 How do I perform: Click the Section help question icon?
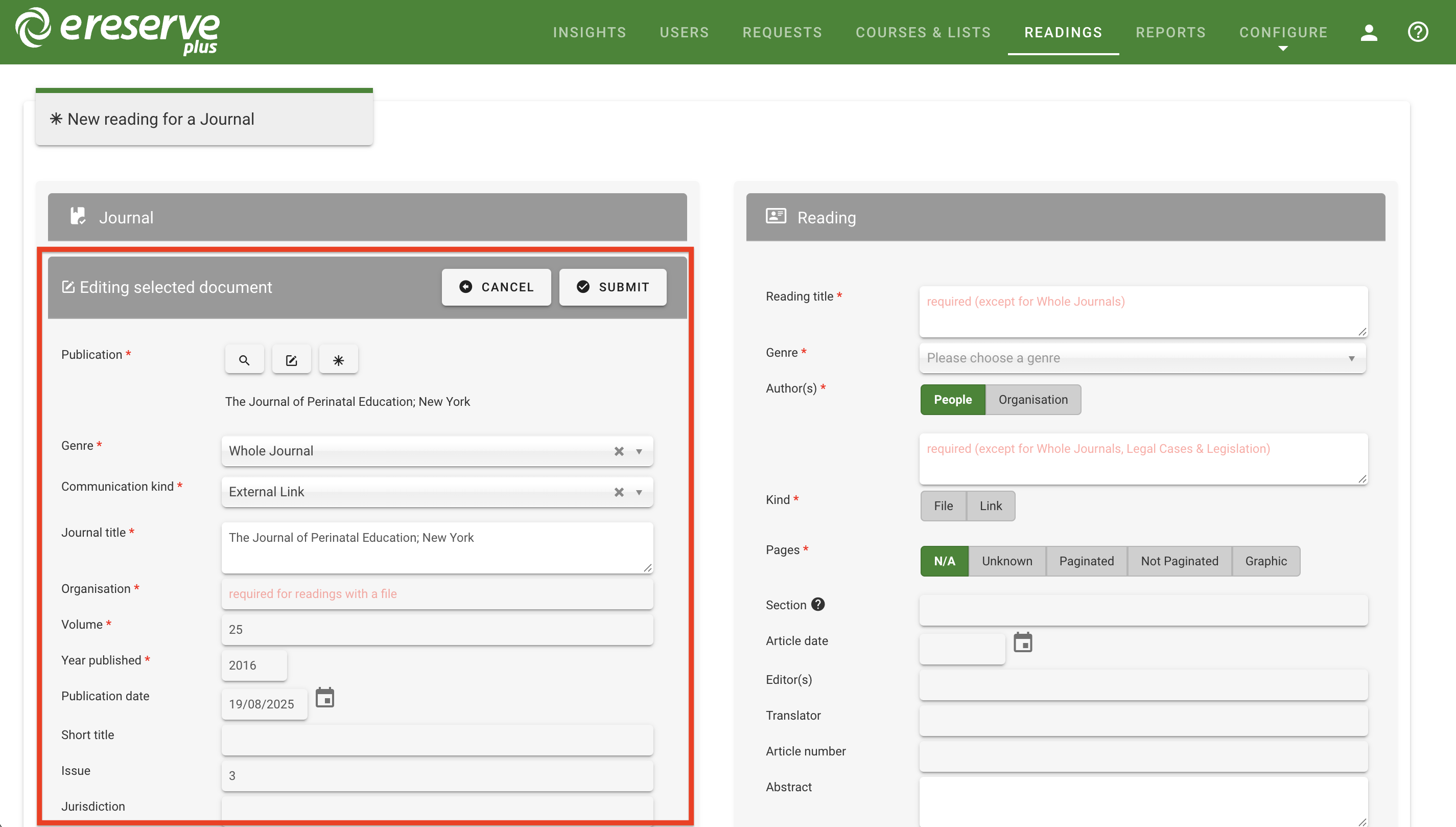817,604
